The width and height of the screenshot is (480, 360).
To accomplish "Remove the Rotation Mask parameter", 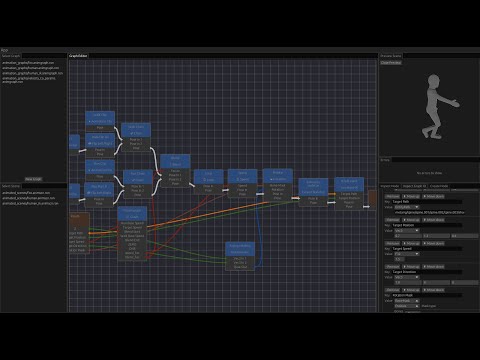I will 393,290.
